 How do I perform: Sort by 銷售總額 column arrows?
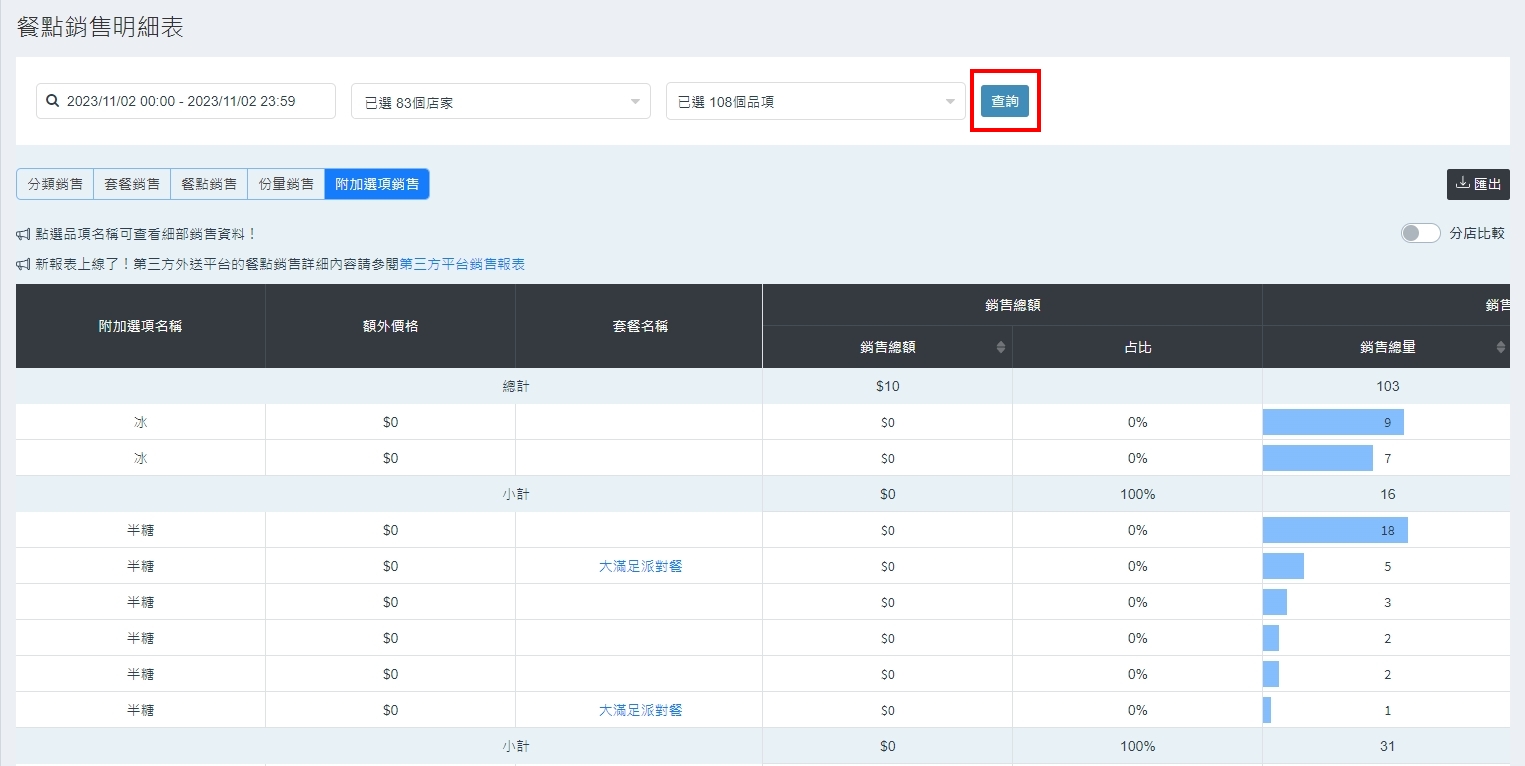click(1000, 347)
